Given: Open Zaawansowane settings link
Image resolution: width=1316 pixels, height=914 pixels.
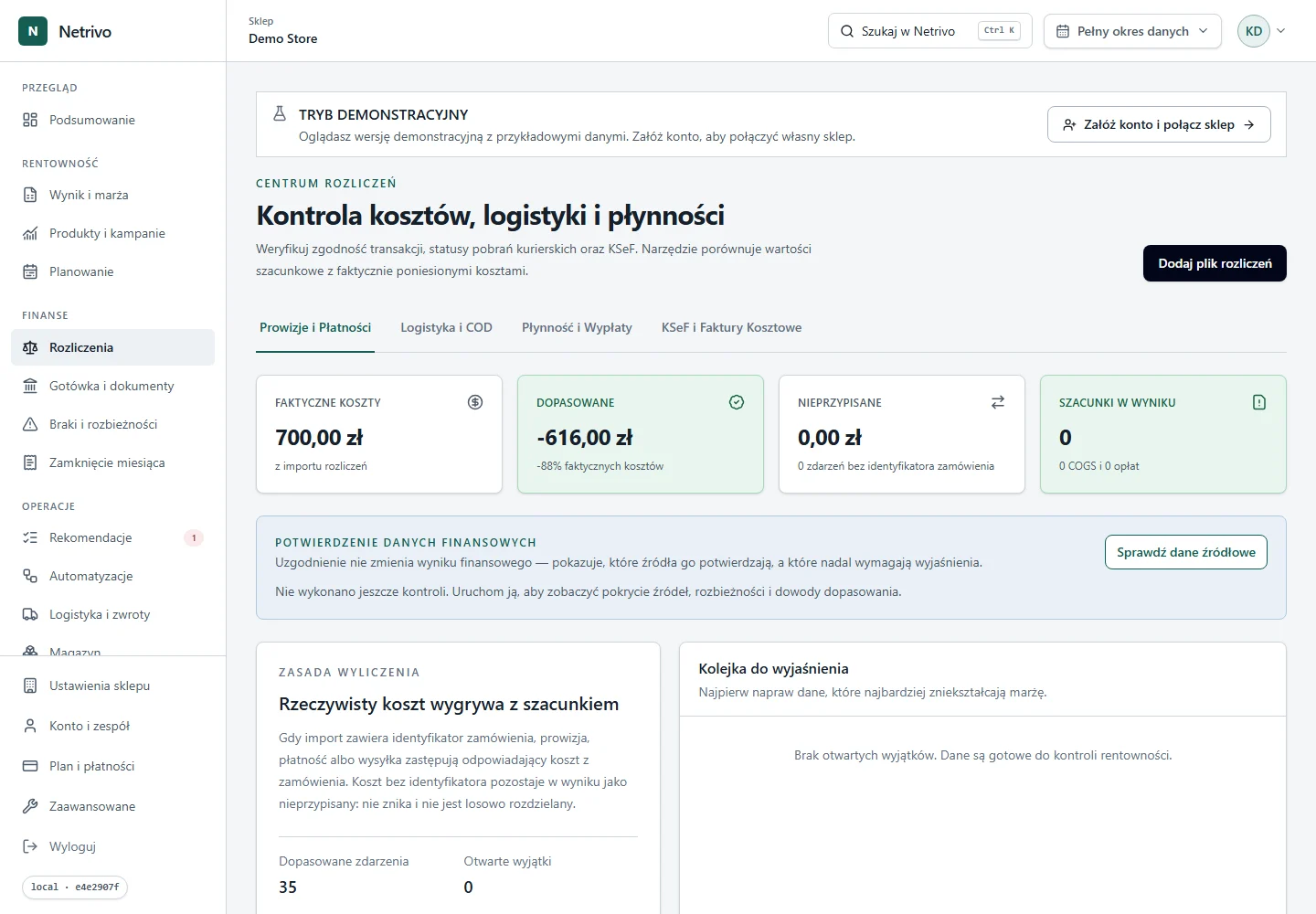Looking at the screenshot, I should pos(112,806).
